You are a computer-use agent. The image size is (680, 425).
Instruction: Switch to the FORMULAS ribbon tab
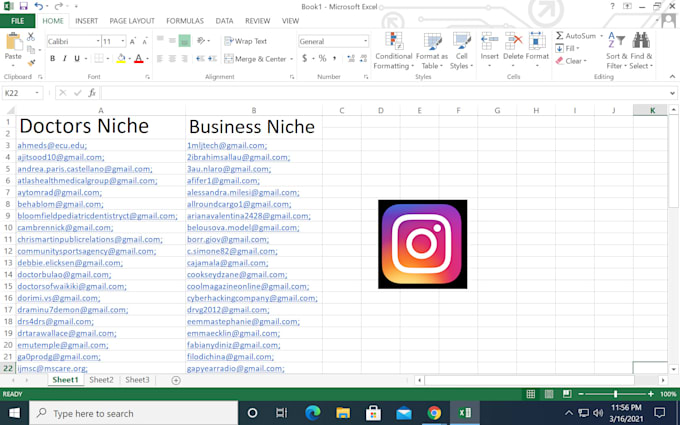[185, 21]
